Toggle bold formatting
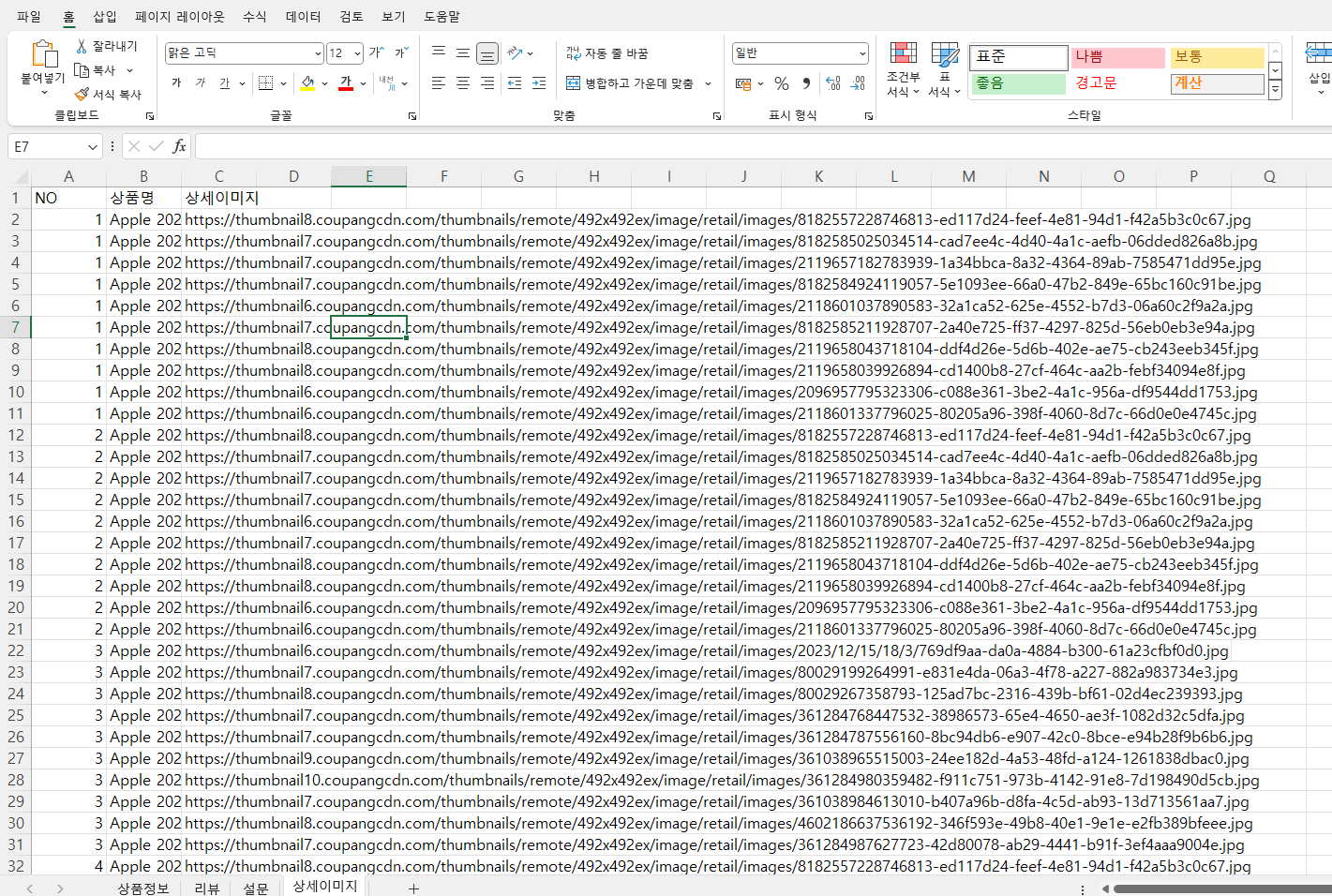Screen dimensions: 1332x896 point(176,83)
